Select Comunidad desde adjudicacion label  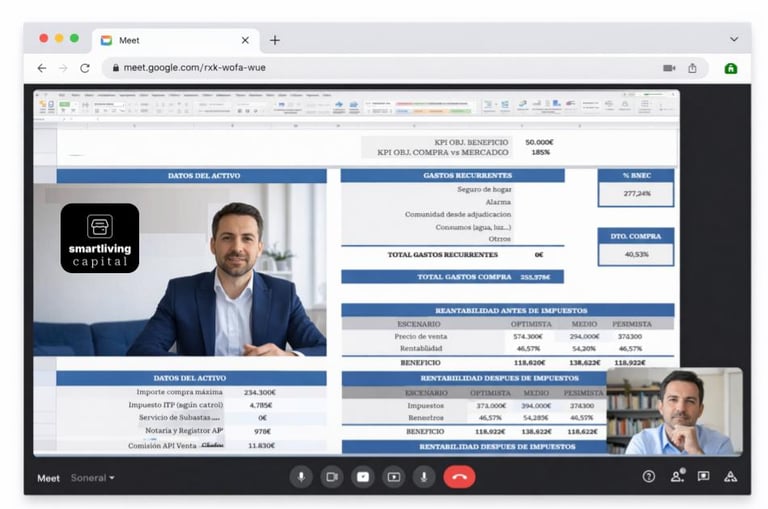coord(458,214)
